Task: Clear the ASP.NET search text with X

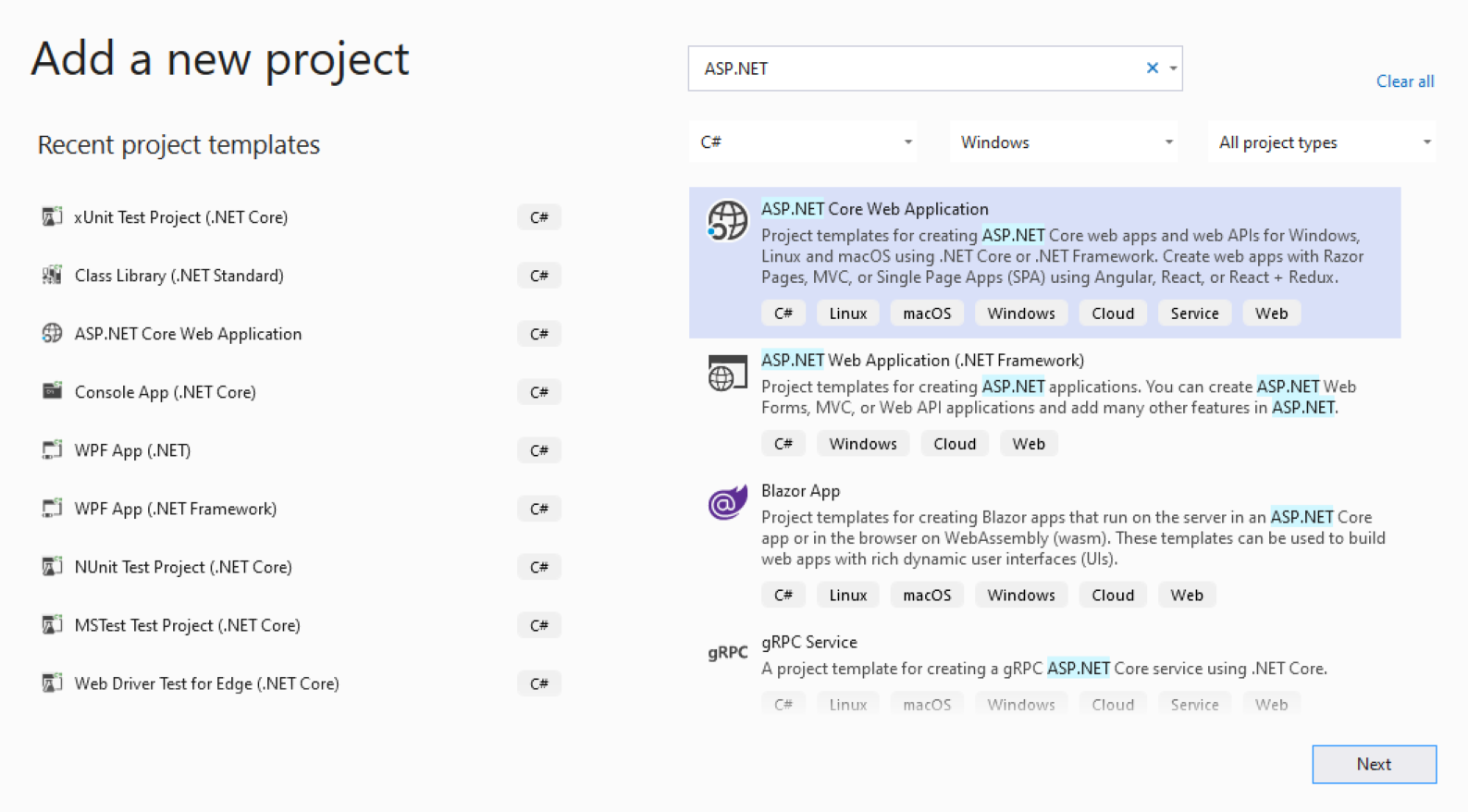Action: pos(1153,68)
